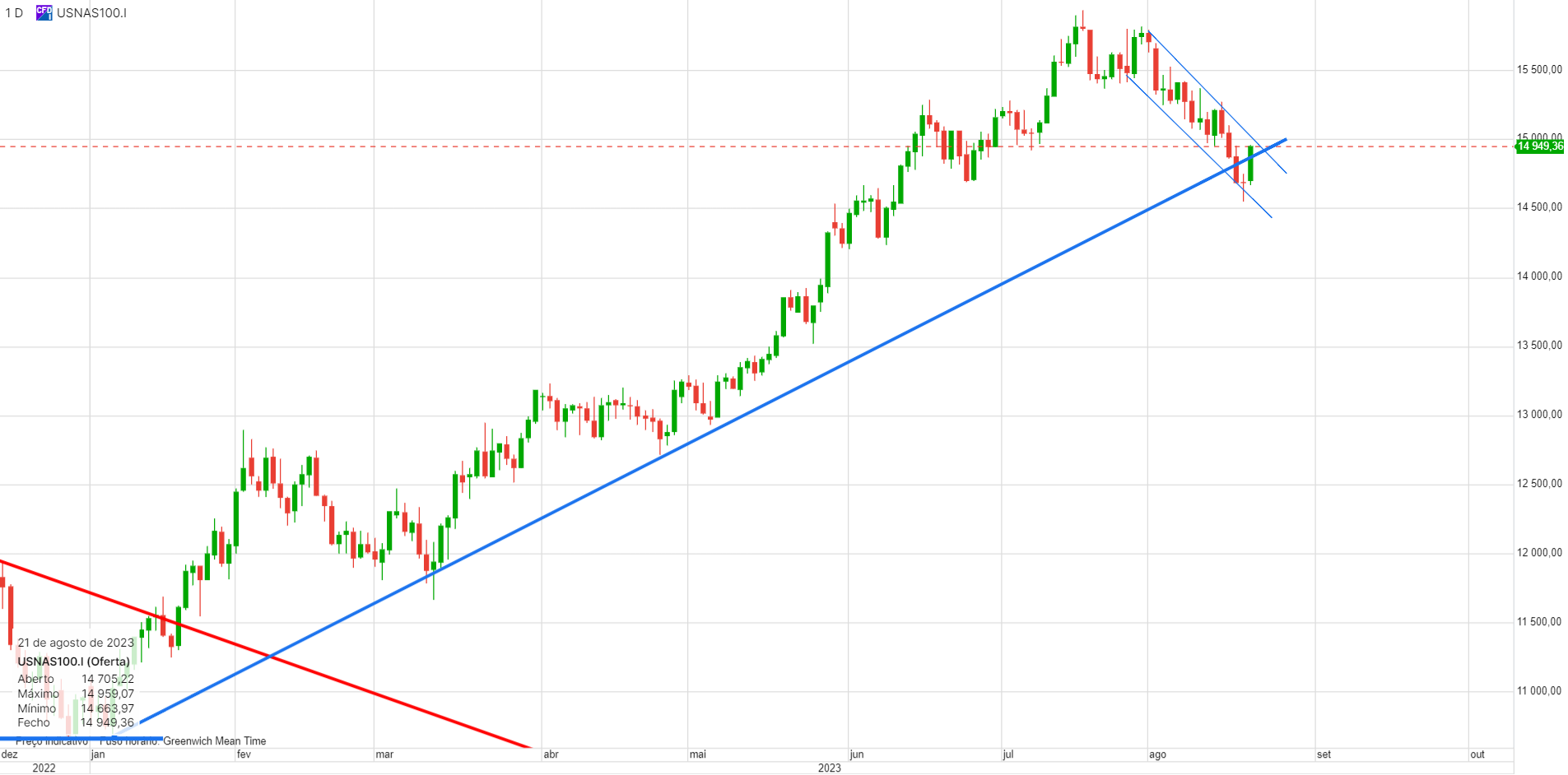
Task: Click the 2022 year label
Action: point(44,768)
